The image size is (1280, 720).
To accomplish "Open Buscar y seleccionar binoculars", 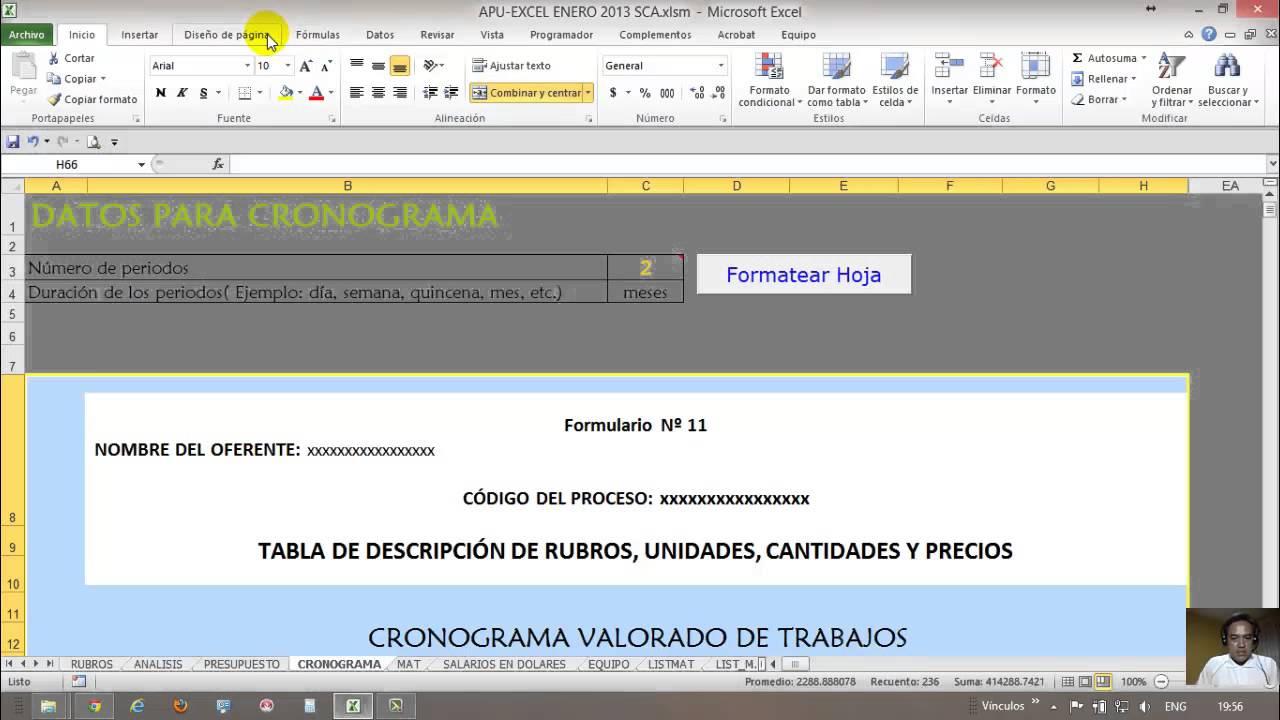I will click(x=1228, y=80).
